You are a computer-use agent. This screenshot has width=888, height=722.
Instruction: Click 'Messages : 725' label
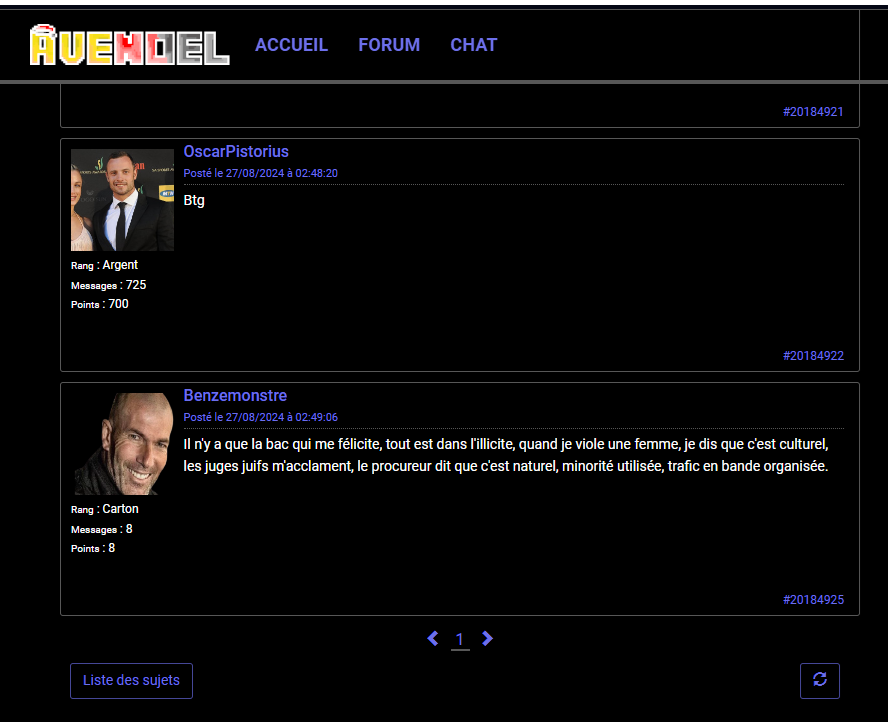pyautogui.click(x=109, y=285)
